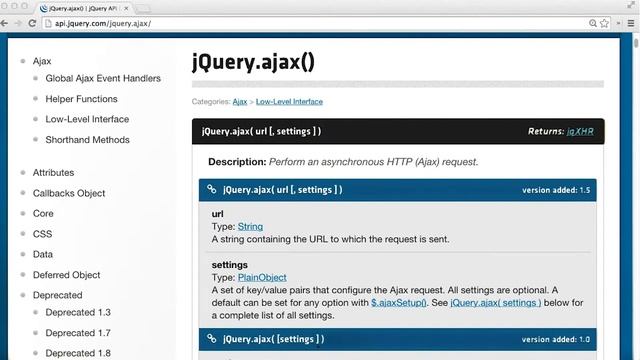The image size is (640, 360).
Task: Open a new tab with the tab strip button
Action: 143,9
